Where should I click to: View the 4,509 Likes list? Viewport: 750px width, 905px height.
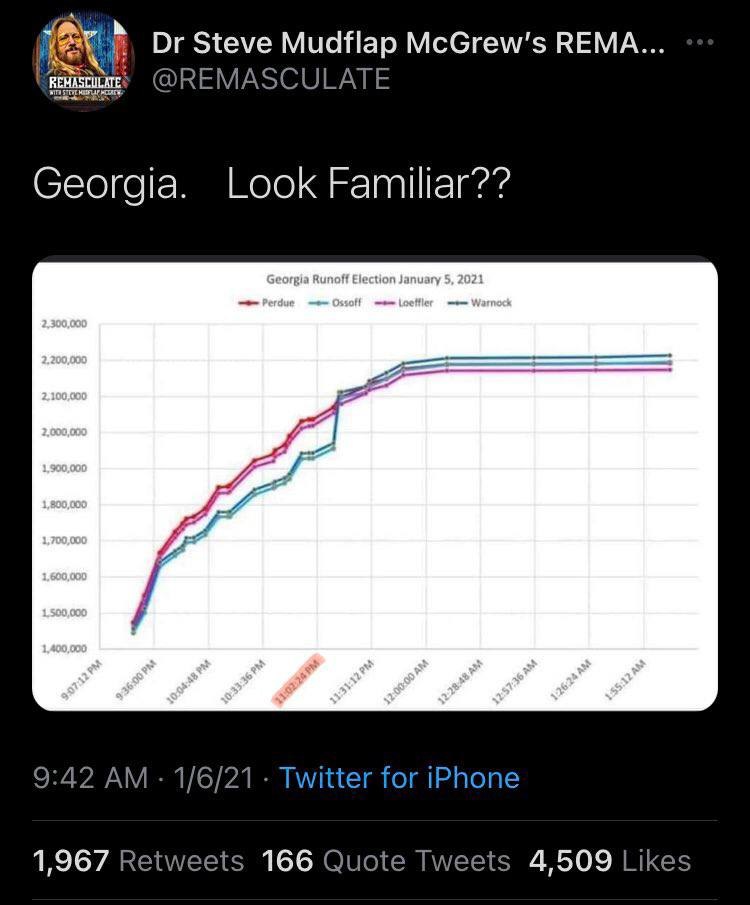610,861
